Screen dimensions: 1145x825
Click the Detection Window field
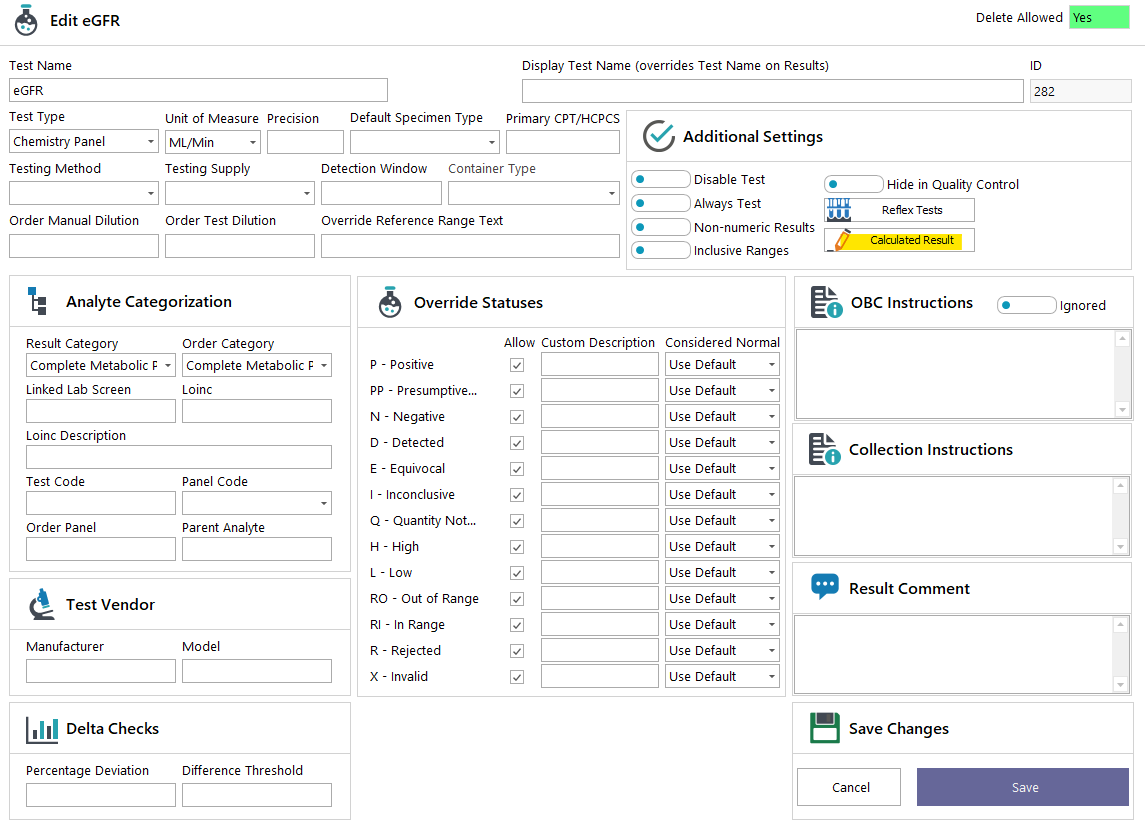pos(381,193)
